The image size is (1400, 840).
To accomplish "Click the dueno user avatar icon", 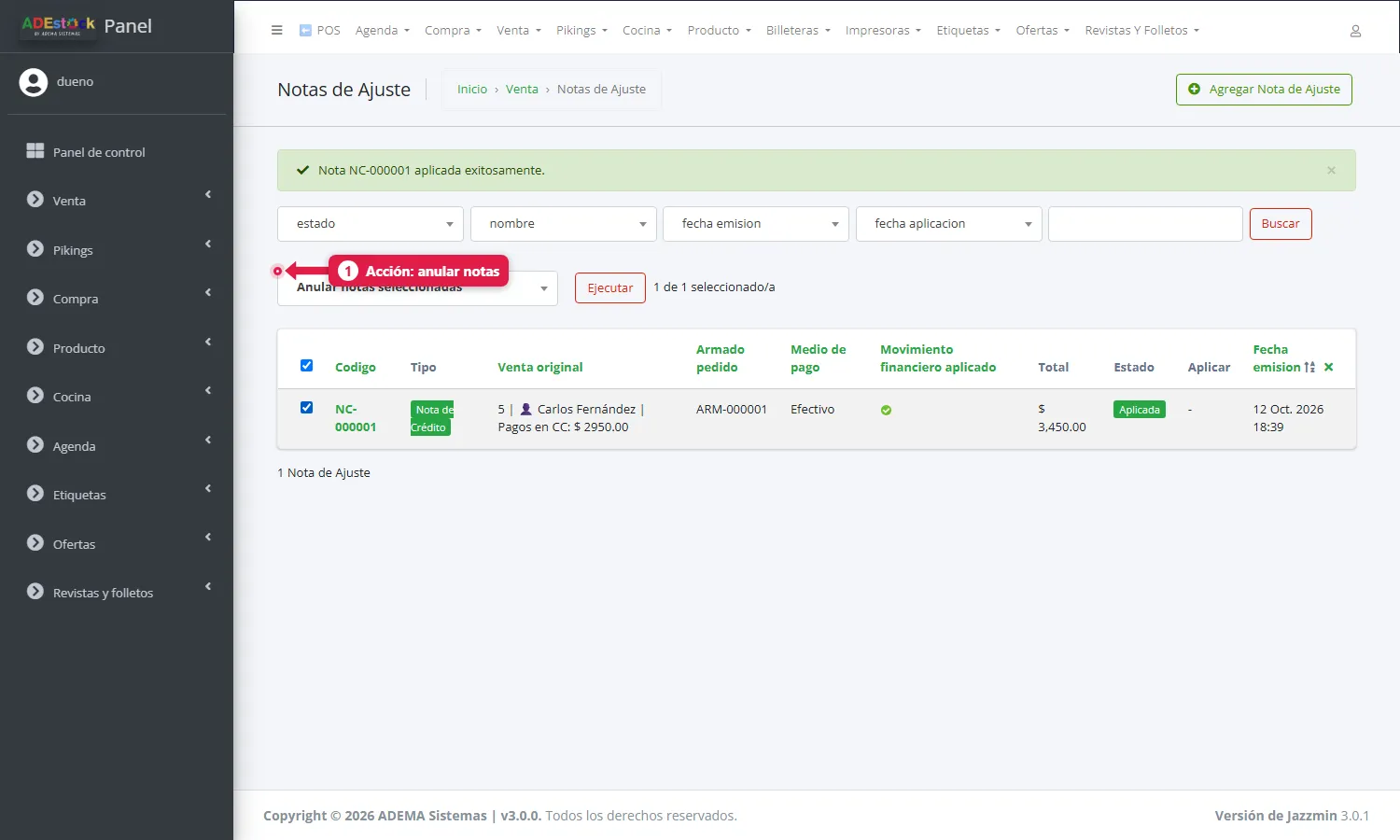I will 34,82.
